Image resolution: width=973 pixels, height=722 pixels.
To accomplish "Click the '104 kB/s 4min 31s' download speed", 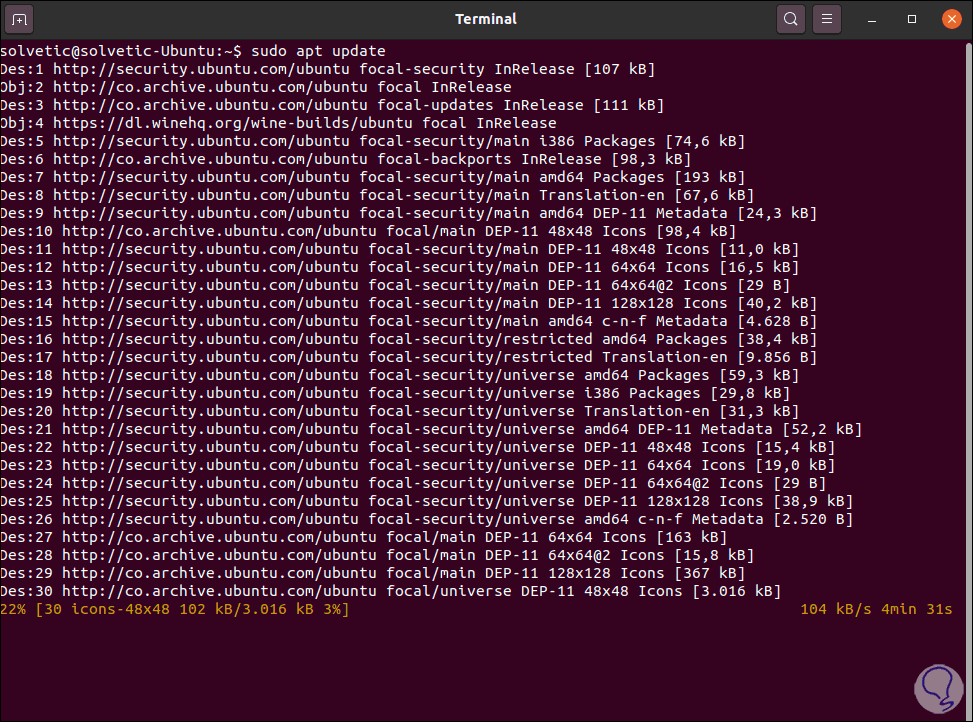I will 876,609.
